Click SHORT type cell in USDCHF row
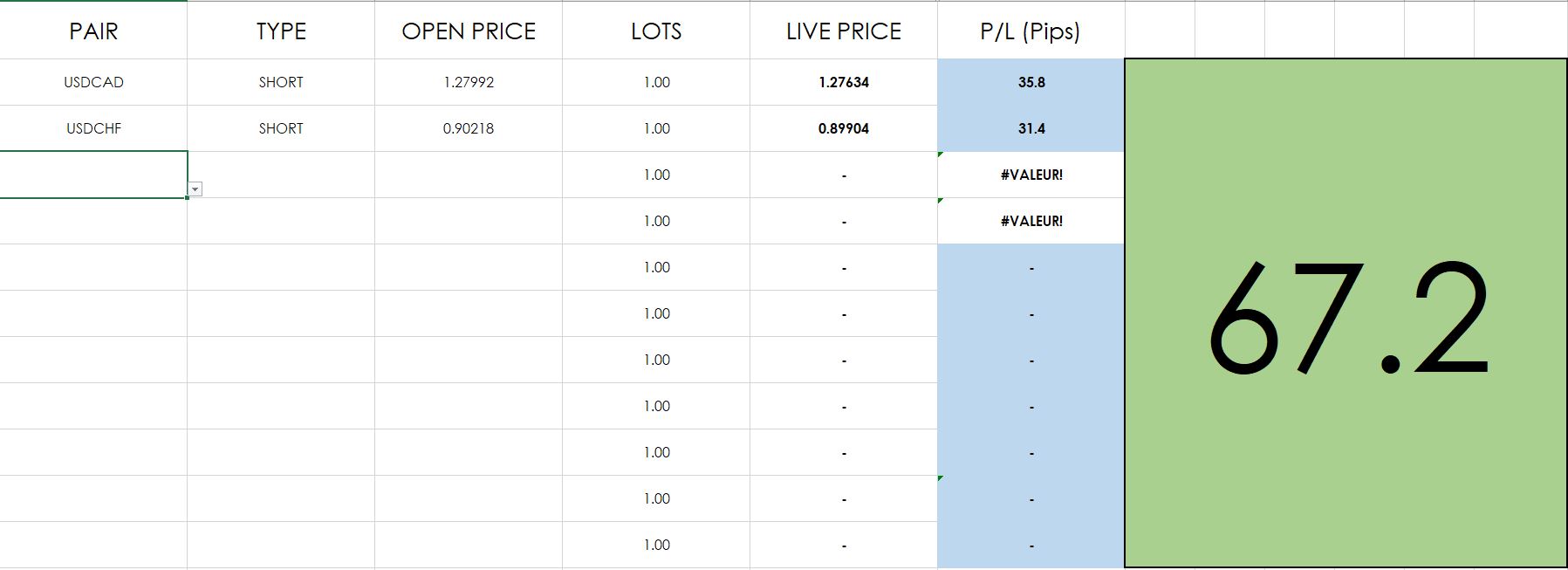 [281, 128]
